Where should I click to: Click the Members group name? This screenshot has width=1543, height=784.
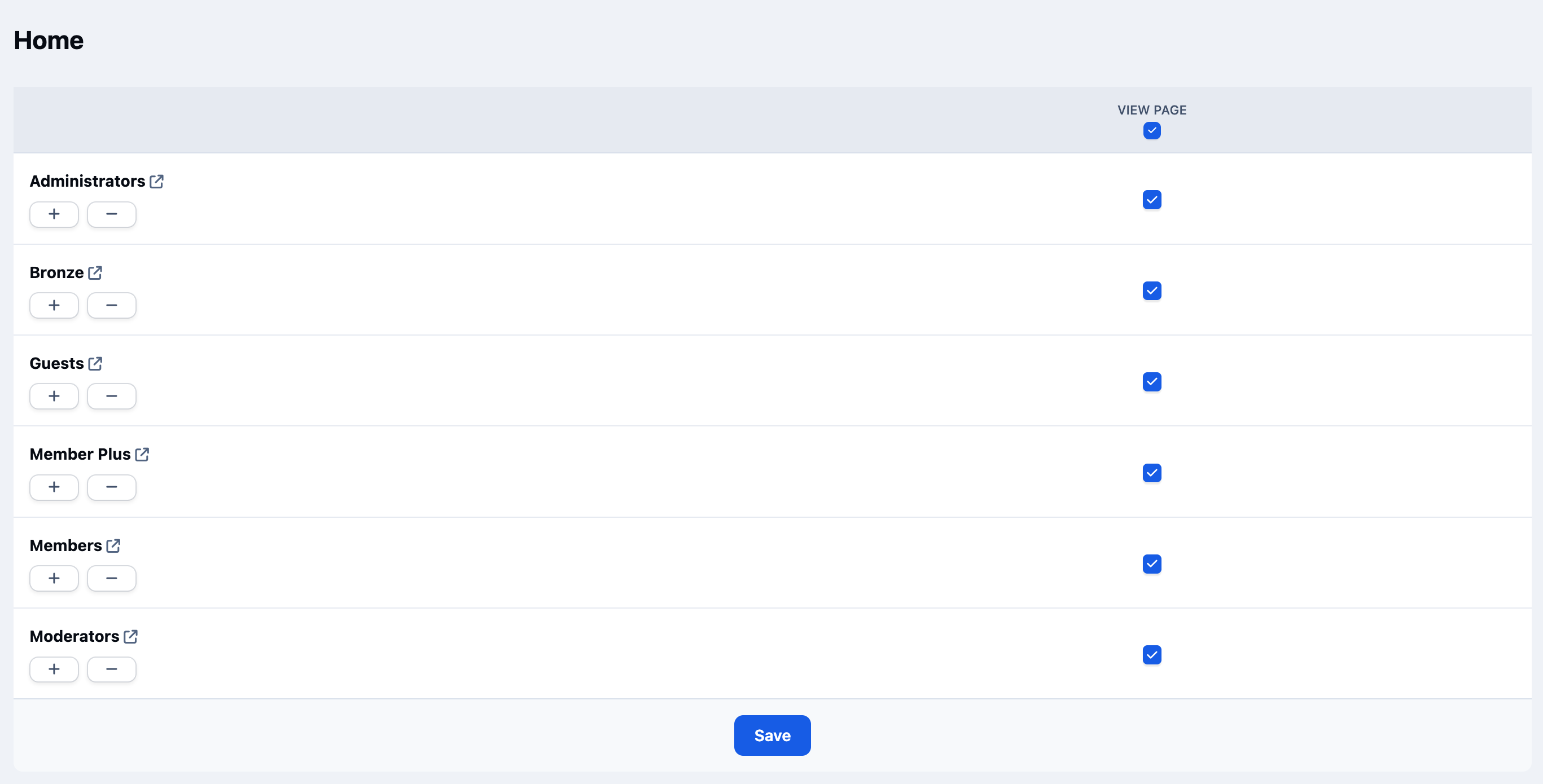coord(66,546)
